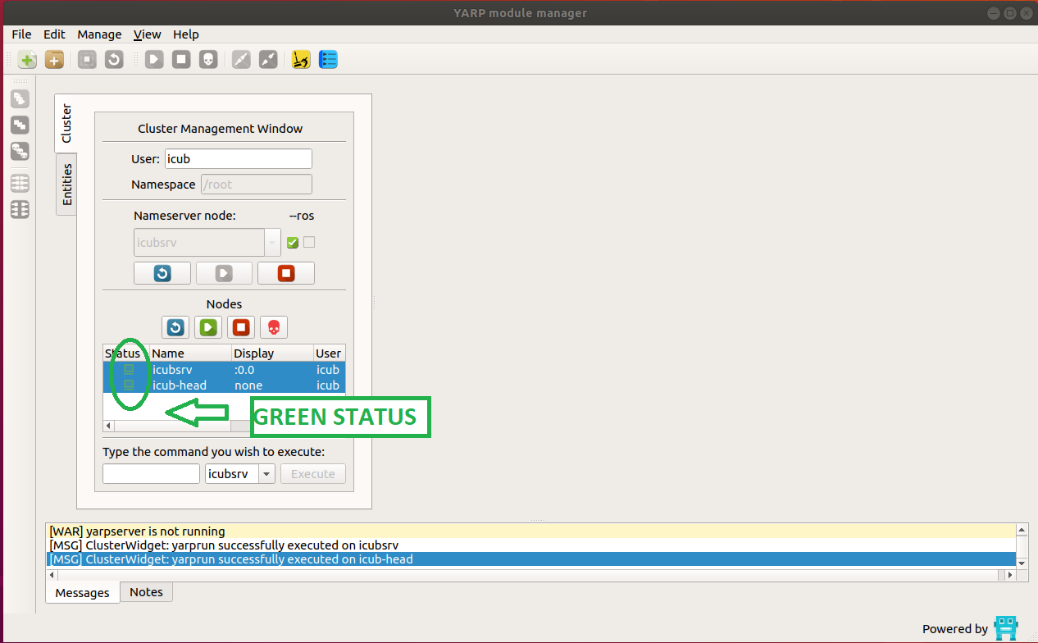
Task: Click the blue refresh button under Nodes
Action: tap(175, 327)
